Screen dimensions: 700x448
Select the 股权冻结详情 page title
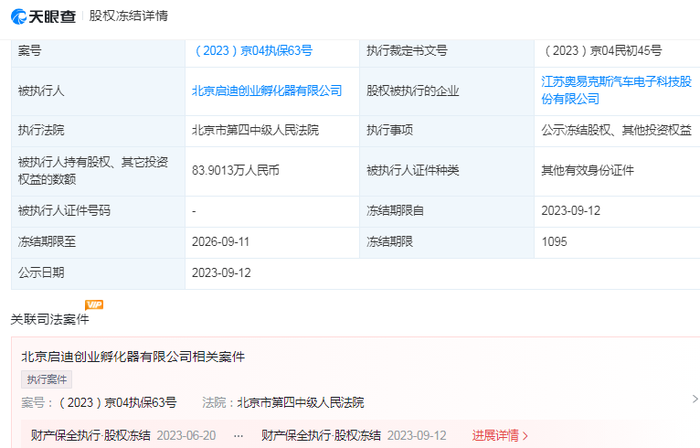pyautogui.click(x=129, y=16)
